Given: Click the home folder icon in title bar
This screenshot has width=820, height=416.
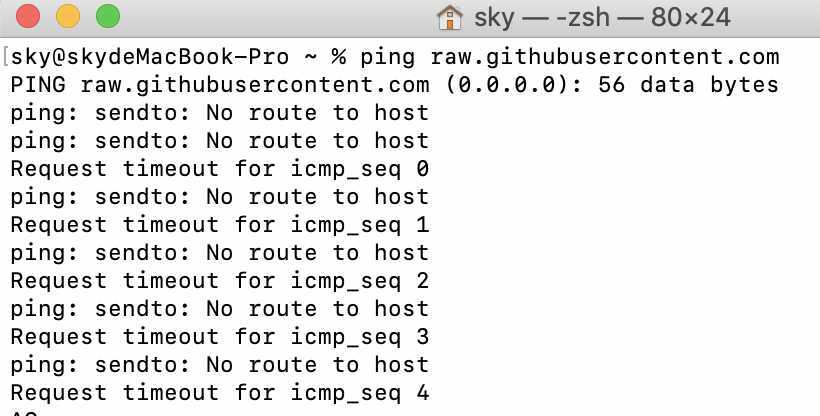Looking at the screenshot, I should [x=451, y=17].
